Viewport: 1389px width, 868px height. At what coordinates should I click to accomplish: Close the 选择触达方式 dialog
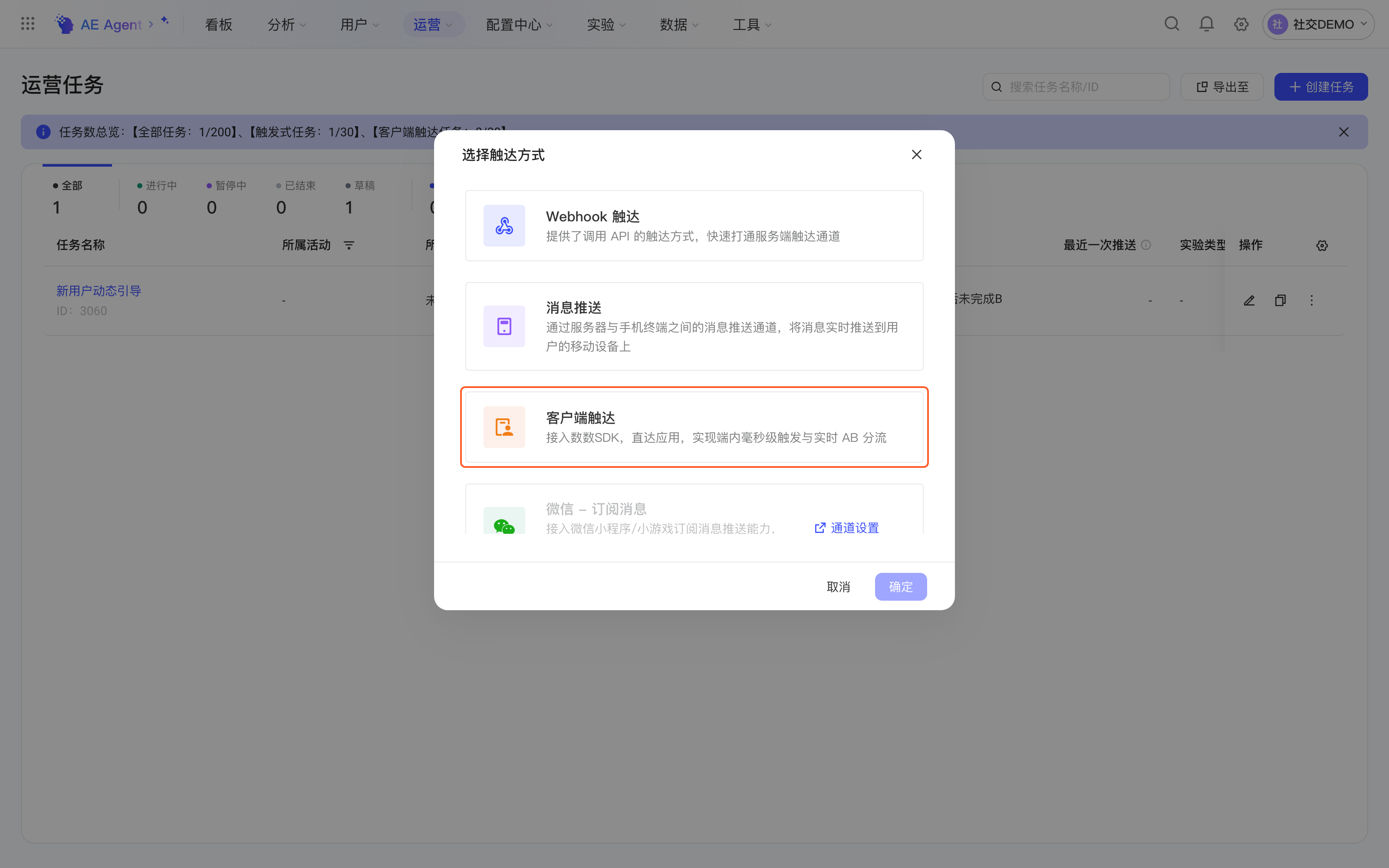pyautogui.click(x=917, y=155)
